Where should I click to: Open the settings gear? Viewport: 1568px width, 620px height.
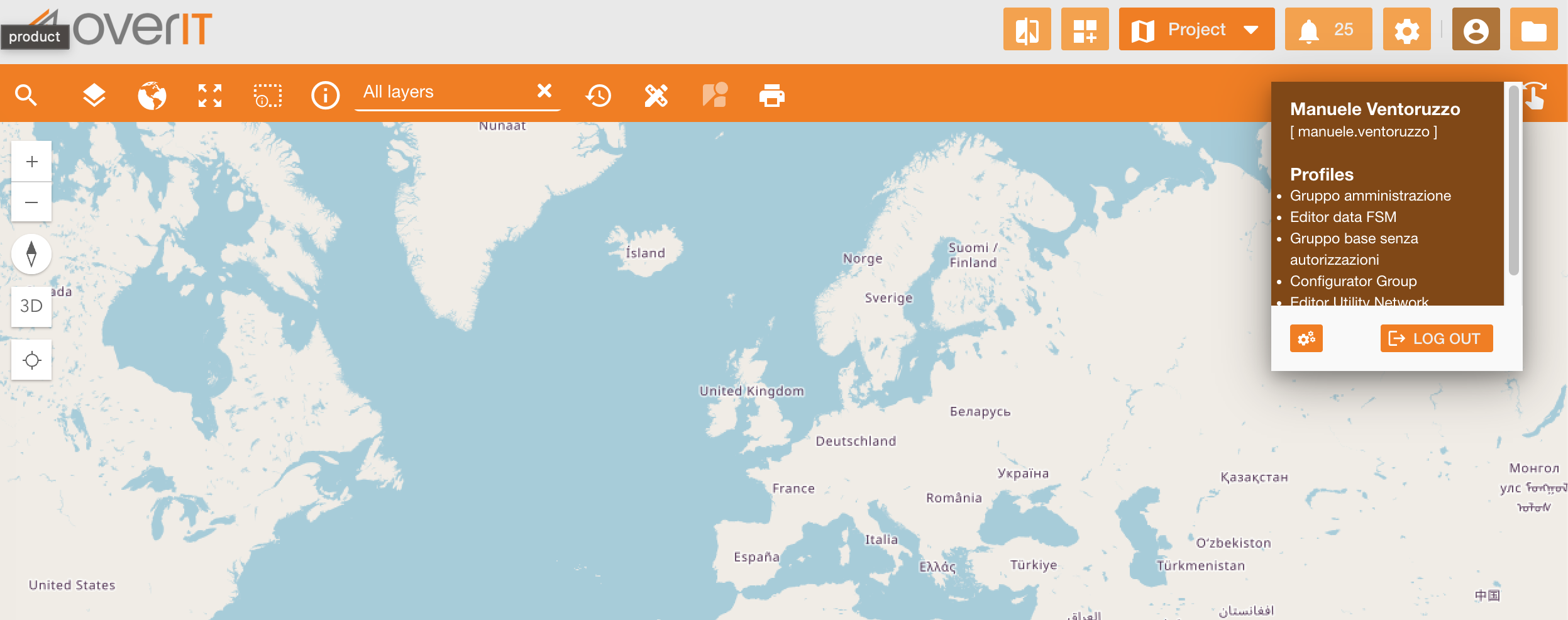coord(1407,29)
